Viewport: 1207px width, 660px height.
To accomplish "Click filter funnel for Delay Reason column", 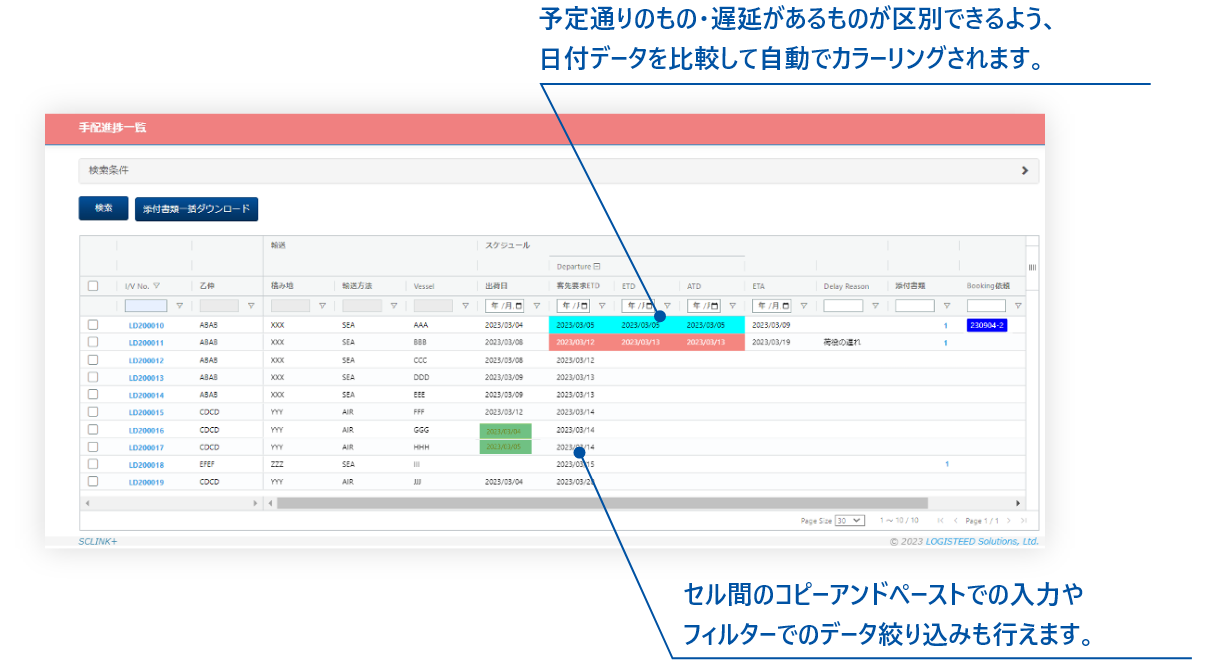I will pos(875,306).
